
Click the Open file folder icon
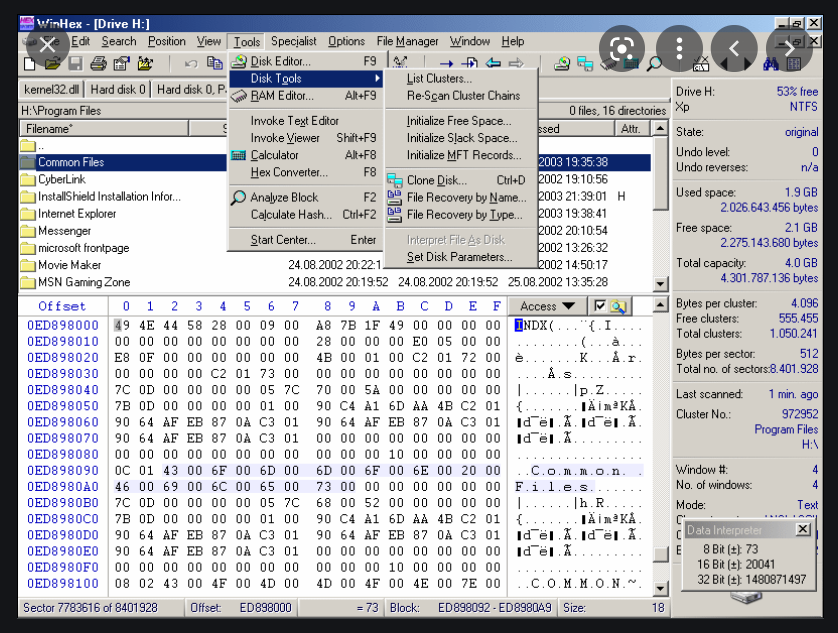(x=52, y=64)
